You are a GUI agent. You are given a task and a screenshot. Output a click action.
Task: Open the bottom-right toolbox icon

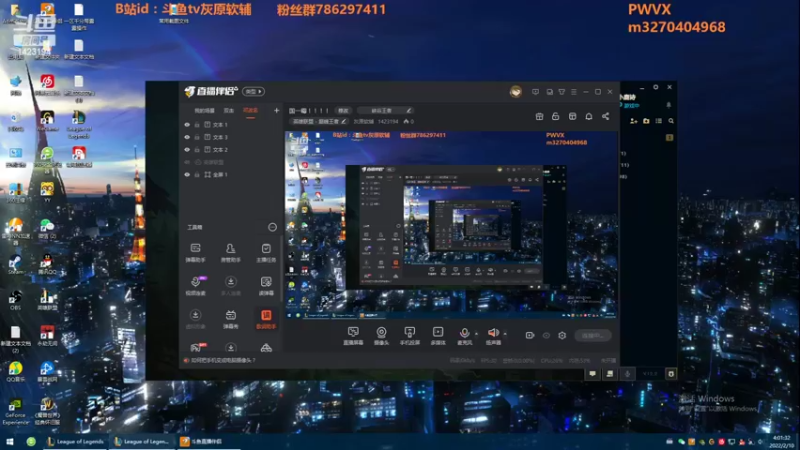click(266, 348)
